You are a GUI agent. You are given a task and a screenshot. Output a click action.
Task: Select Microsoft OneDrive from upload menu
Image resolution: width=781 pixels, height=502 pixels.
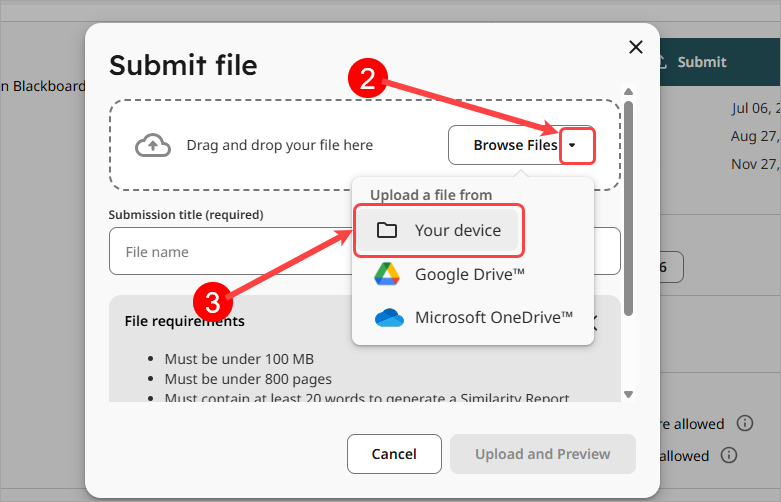473,317
